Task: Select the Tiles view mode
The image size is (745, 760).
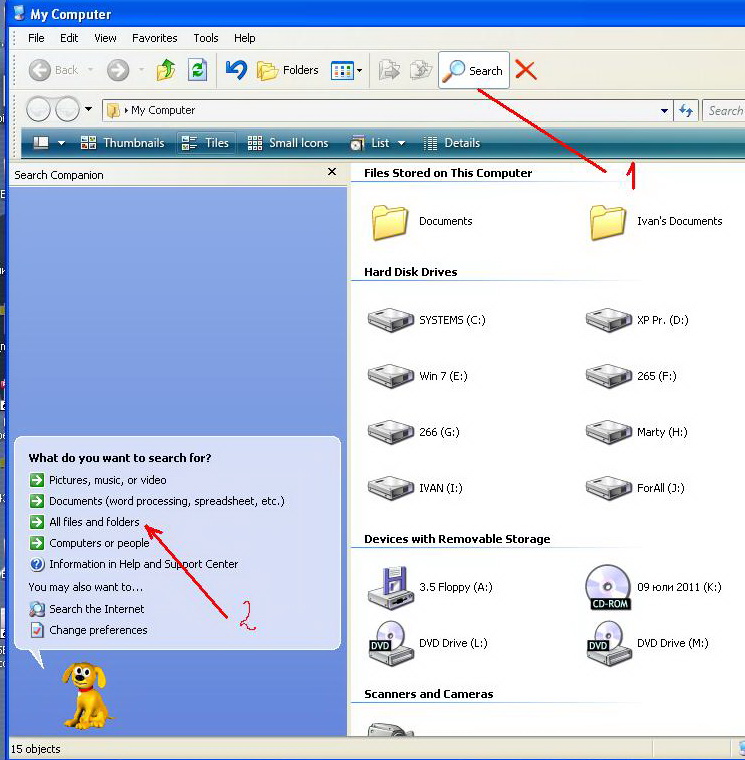Action: [206, 143]
